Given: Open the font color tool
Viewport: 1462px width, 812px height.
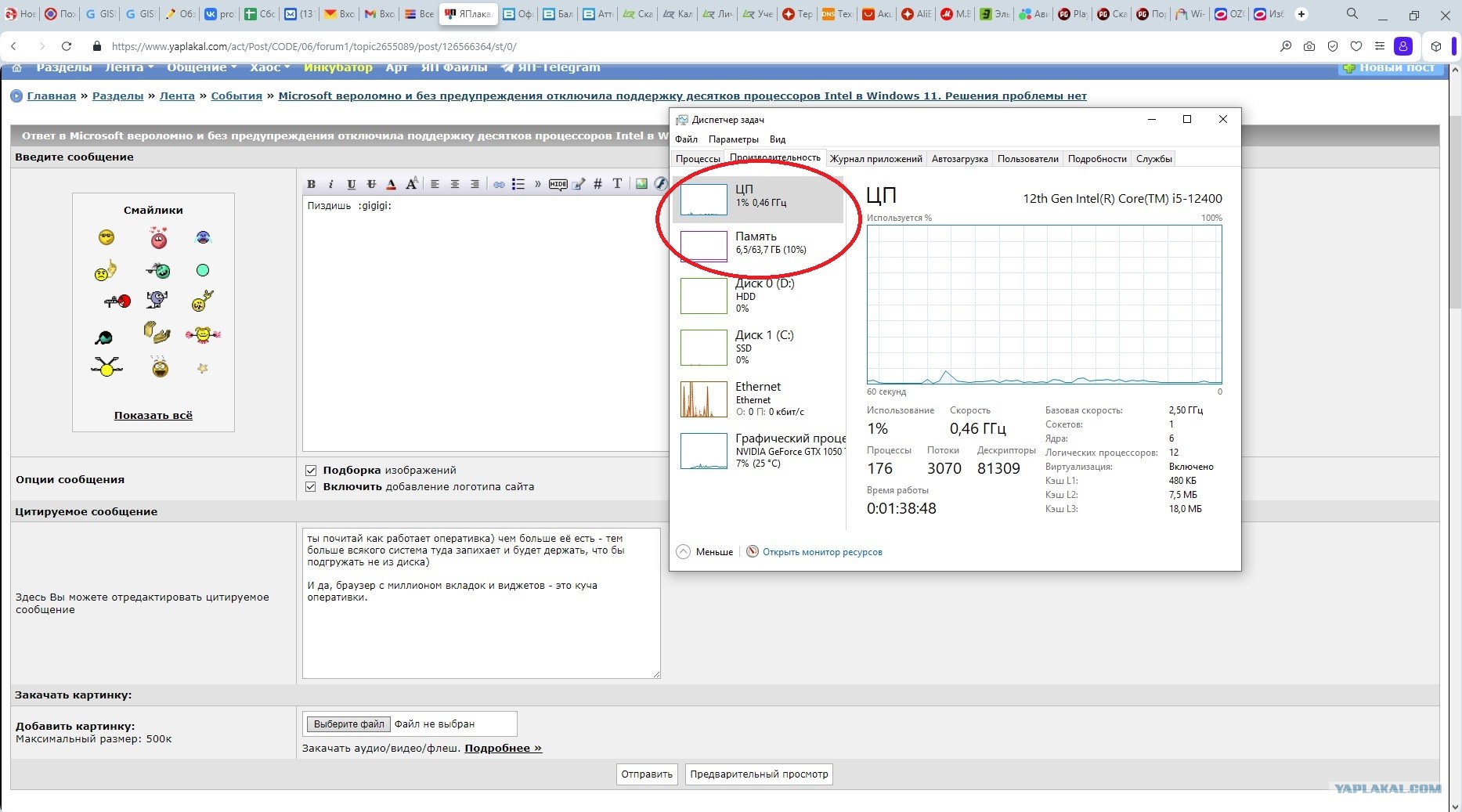Looking at the screenshot, I should pyautogui.click(x=392, y=184).
